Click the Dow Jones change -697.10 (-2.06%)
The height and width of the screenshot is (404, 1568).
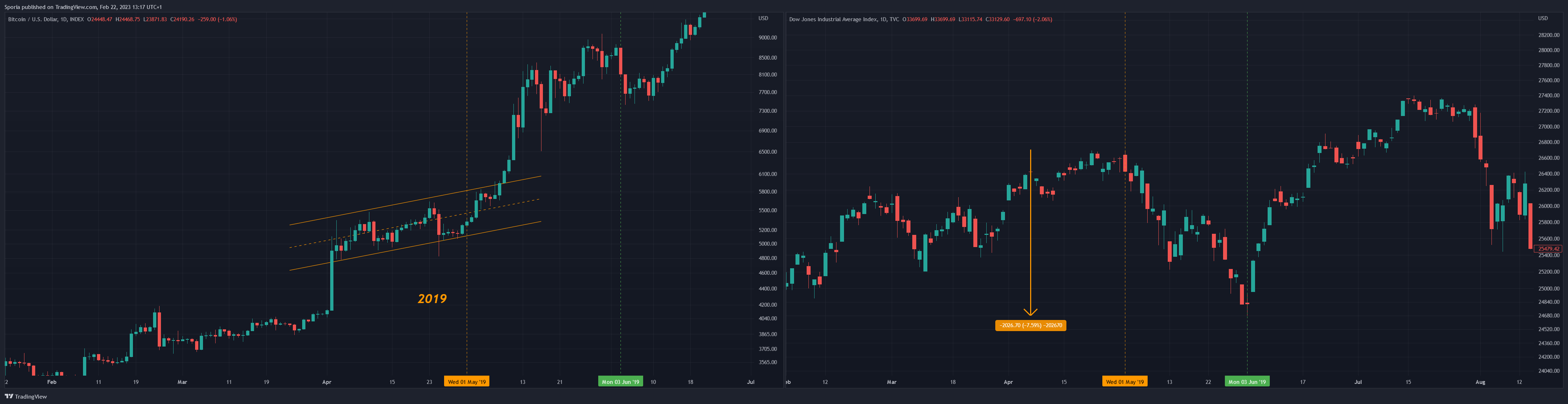[x=1033, y=19]
